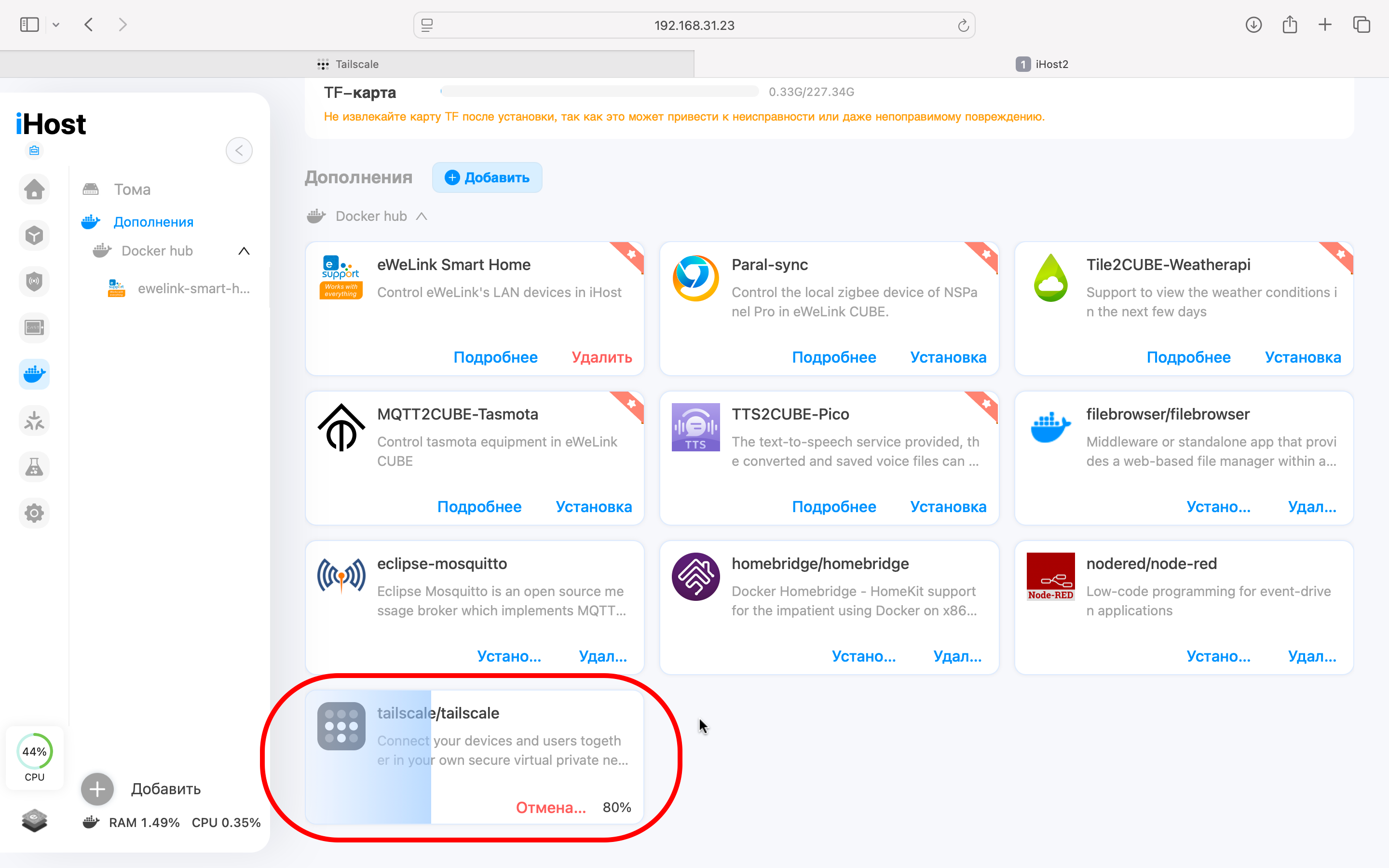
Task: Click Подробнее on eWeLink Smart Home card
Action: 495,357
